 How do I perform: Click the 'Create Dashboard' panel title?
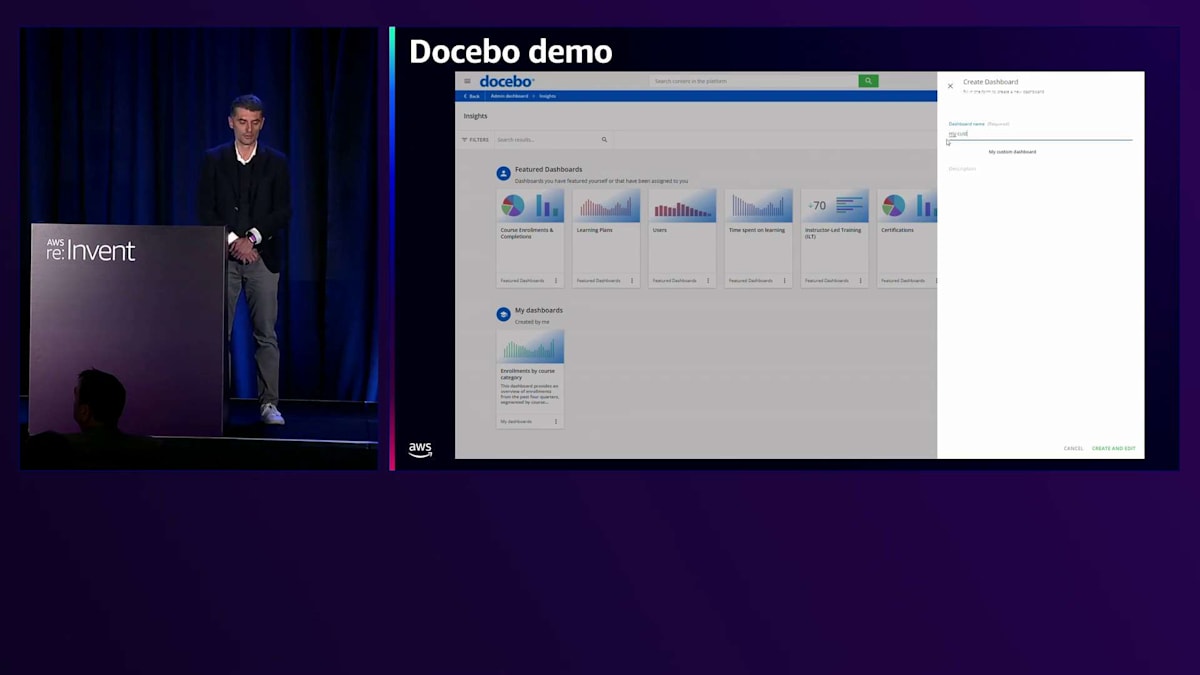pos(991,82)
